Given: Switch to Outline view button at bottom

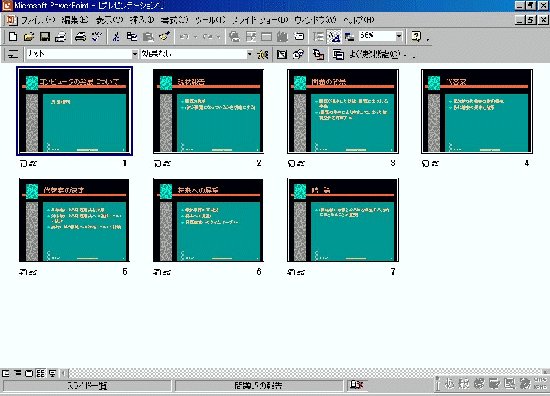Looking at the screenshot, I should click(18, 374).
